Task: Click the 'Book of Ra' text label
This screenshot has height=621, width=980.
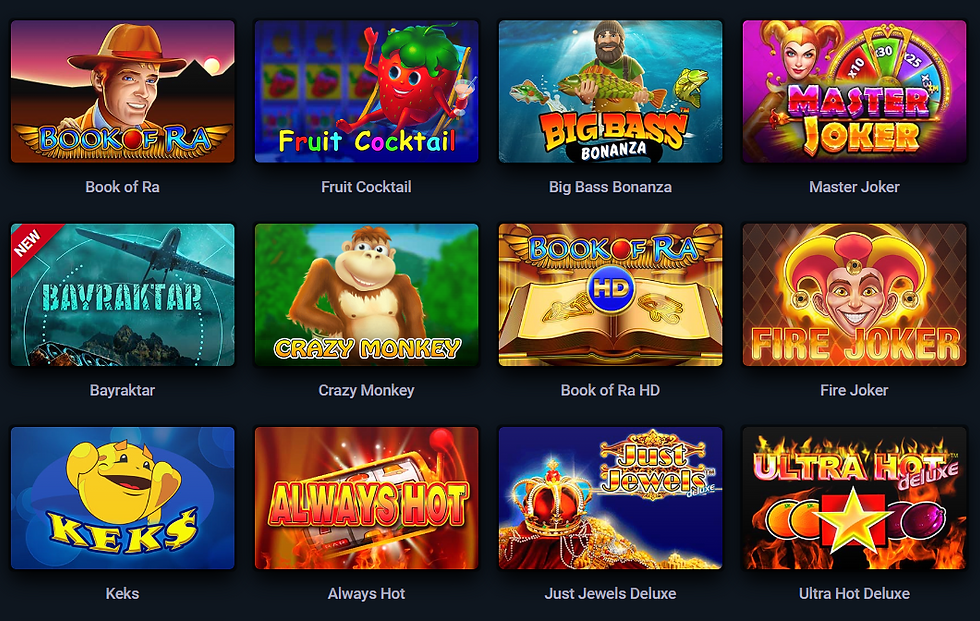Action: click(122, 187)
